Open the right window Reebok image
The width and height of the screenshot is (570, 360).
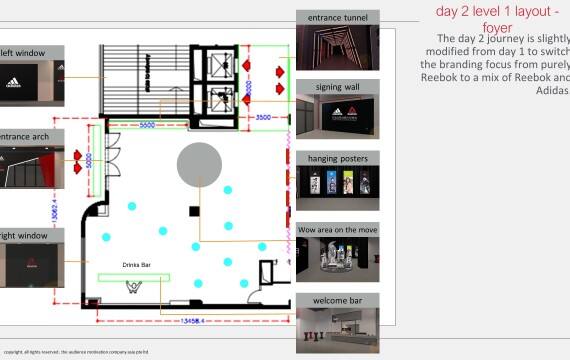32,265
